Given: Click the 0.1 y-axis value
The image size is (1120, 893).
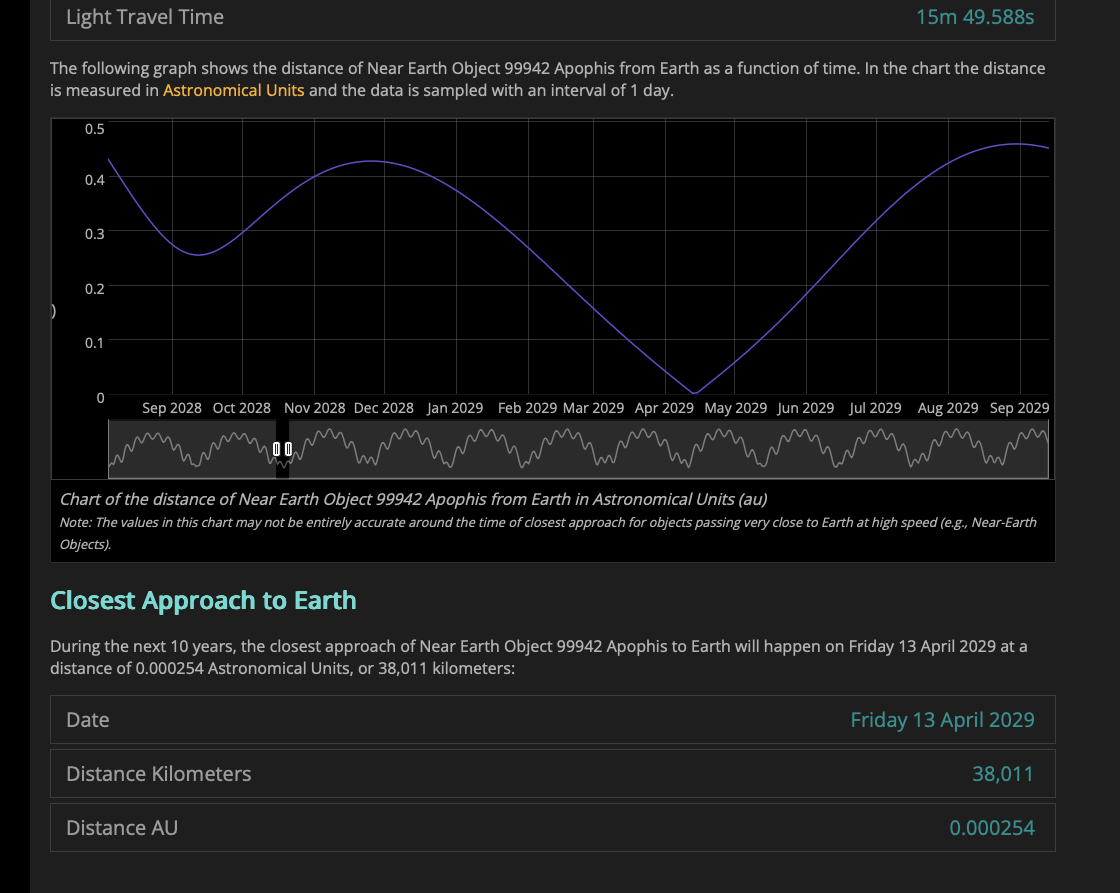Looking at the screenshot, I should 95,343.
